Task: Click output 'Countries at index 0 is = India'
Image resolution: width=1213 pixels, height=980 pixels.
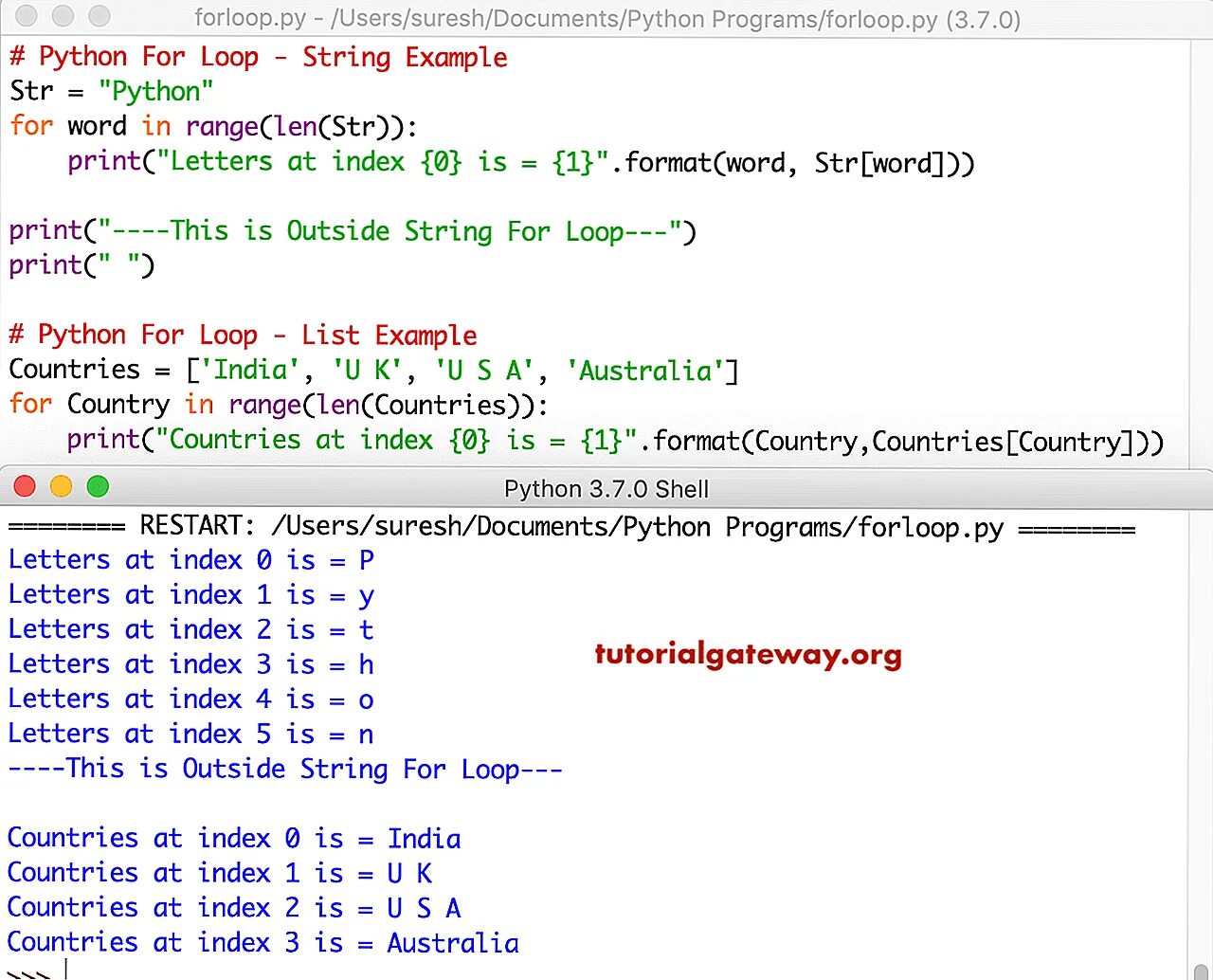Action: [234, 839]
